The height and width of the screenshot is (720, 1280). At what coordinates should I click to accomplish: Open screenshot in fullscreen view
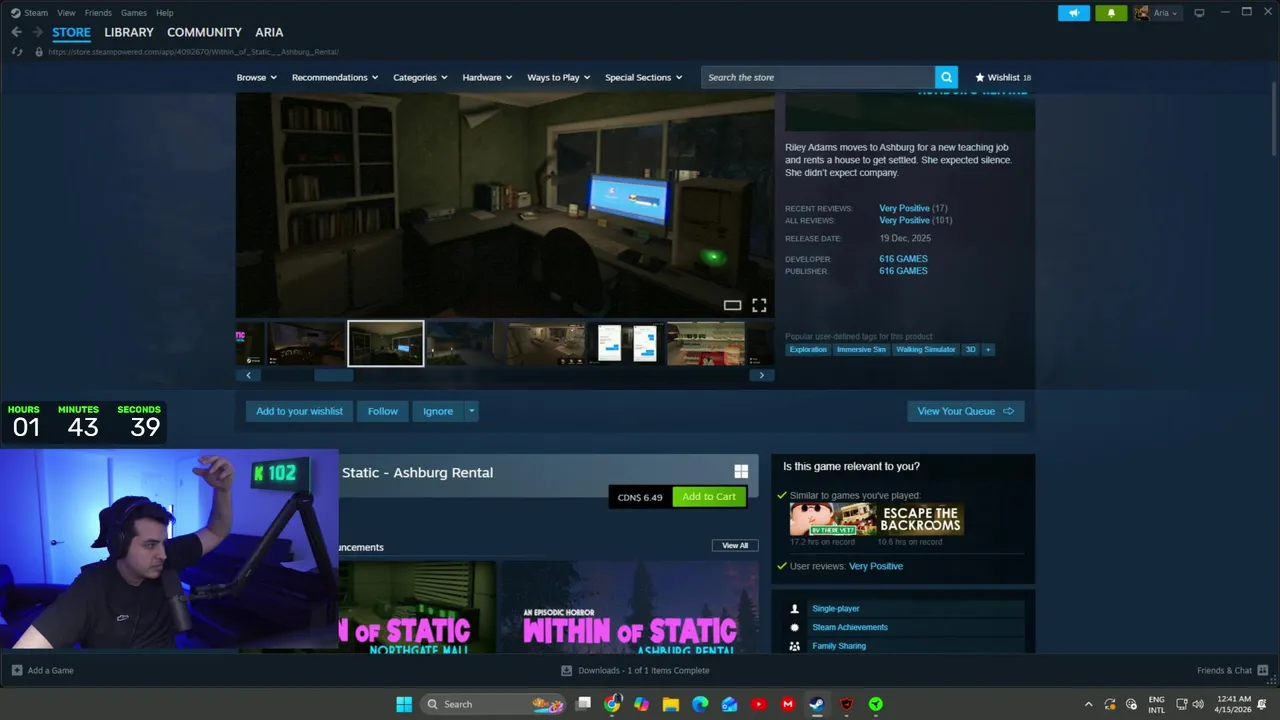coord(759,305)
